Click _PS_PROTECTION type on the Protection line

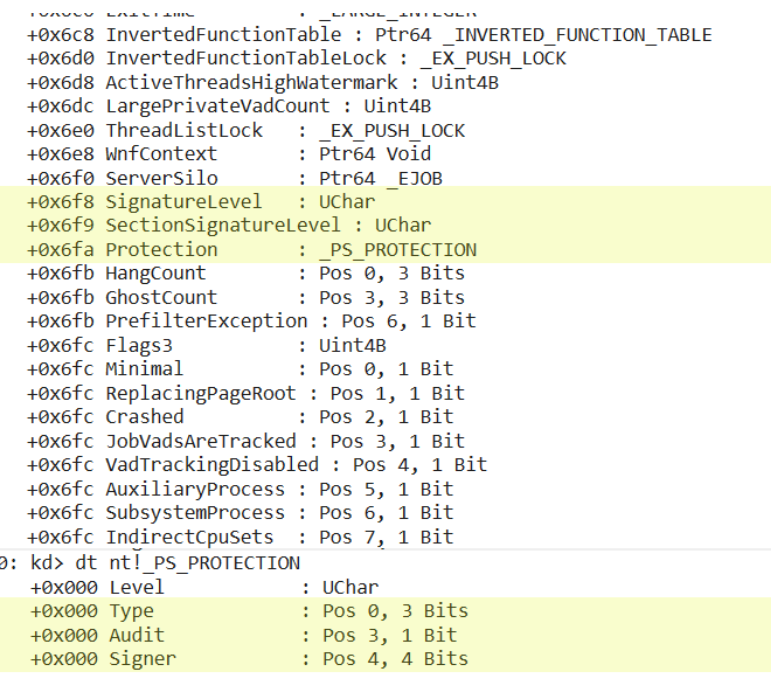[397, 250]
